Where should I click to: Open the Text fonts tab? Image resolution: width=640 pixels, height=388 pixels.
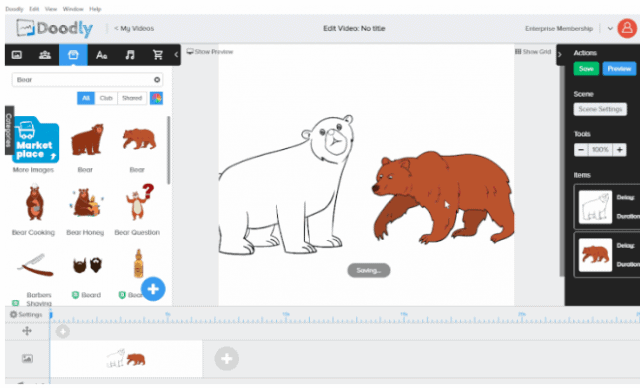click(102, 55)
